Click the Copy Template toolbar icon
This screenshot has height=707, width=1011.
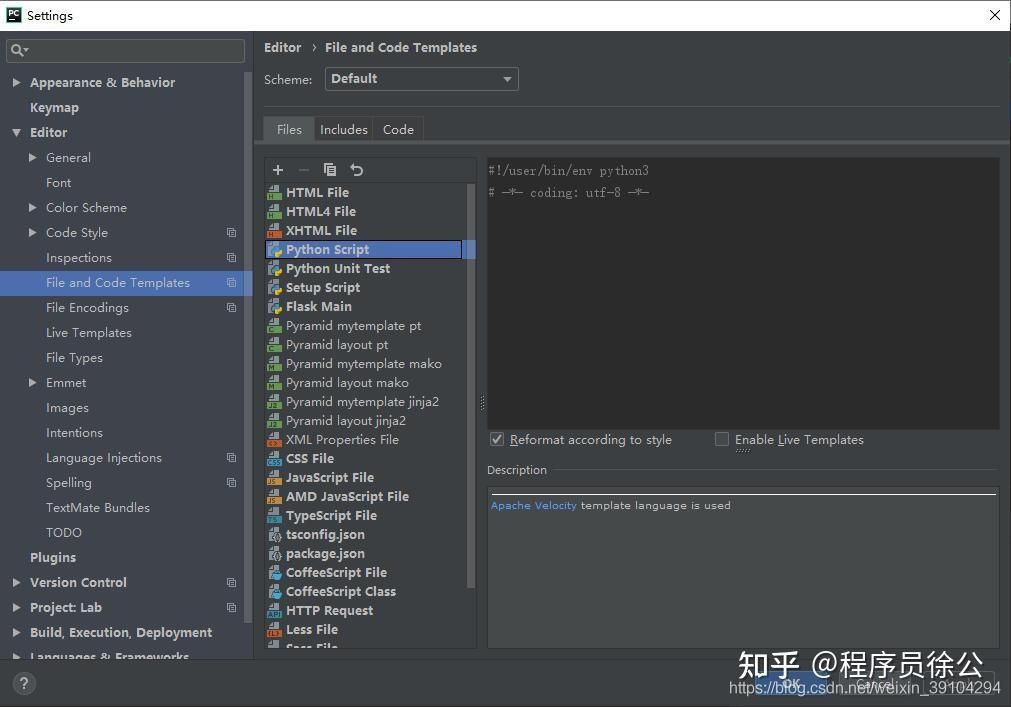point(330,170)
